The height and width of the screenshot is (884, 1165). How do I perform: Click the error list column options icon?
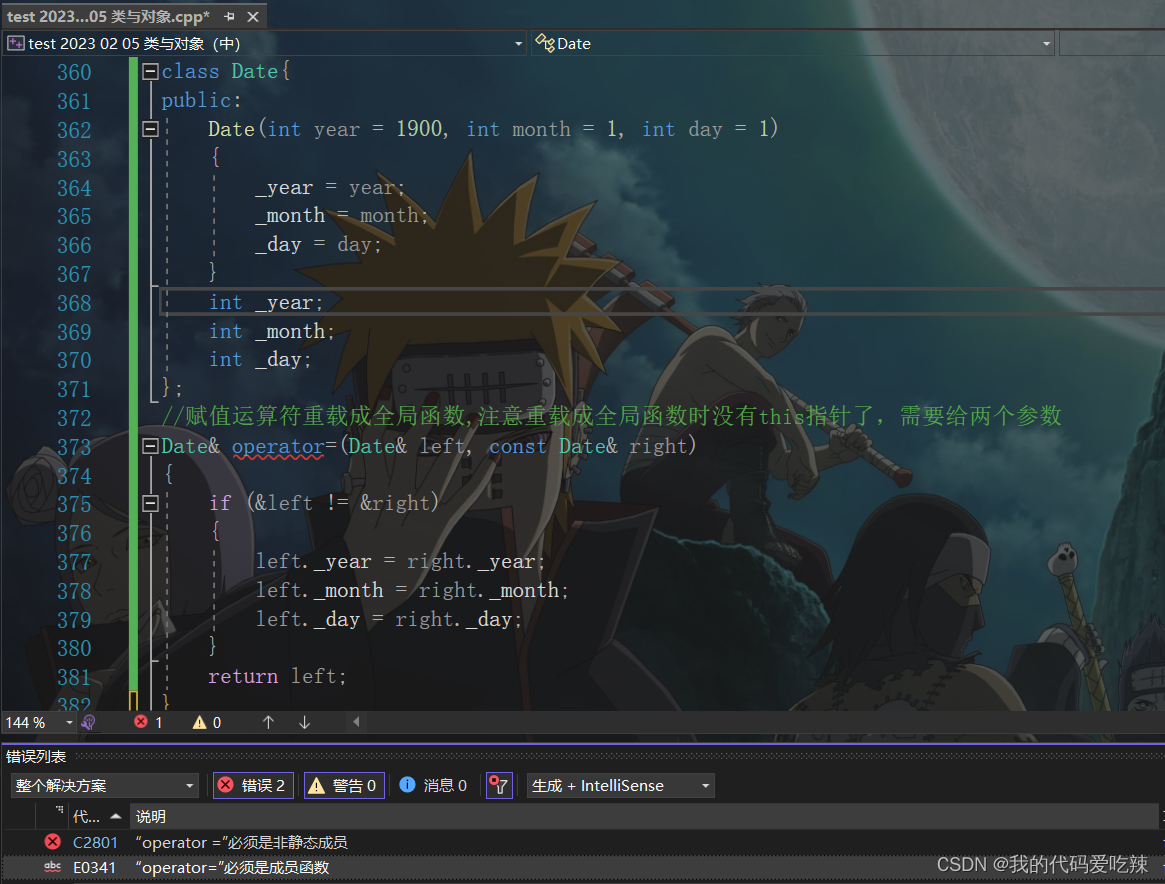pos(58,811)
